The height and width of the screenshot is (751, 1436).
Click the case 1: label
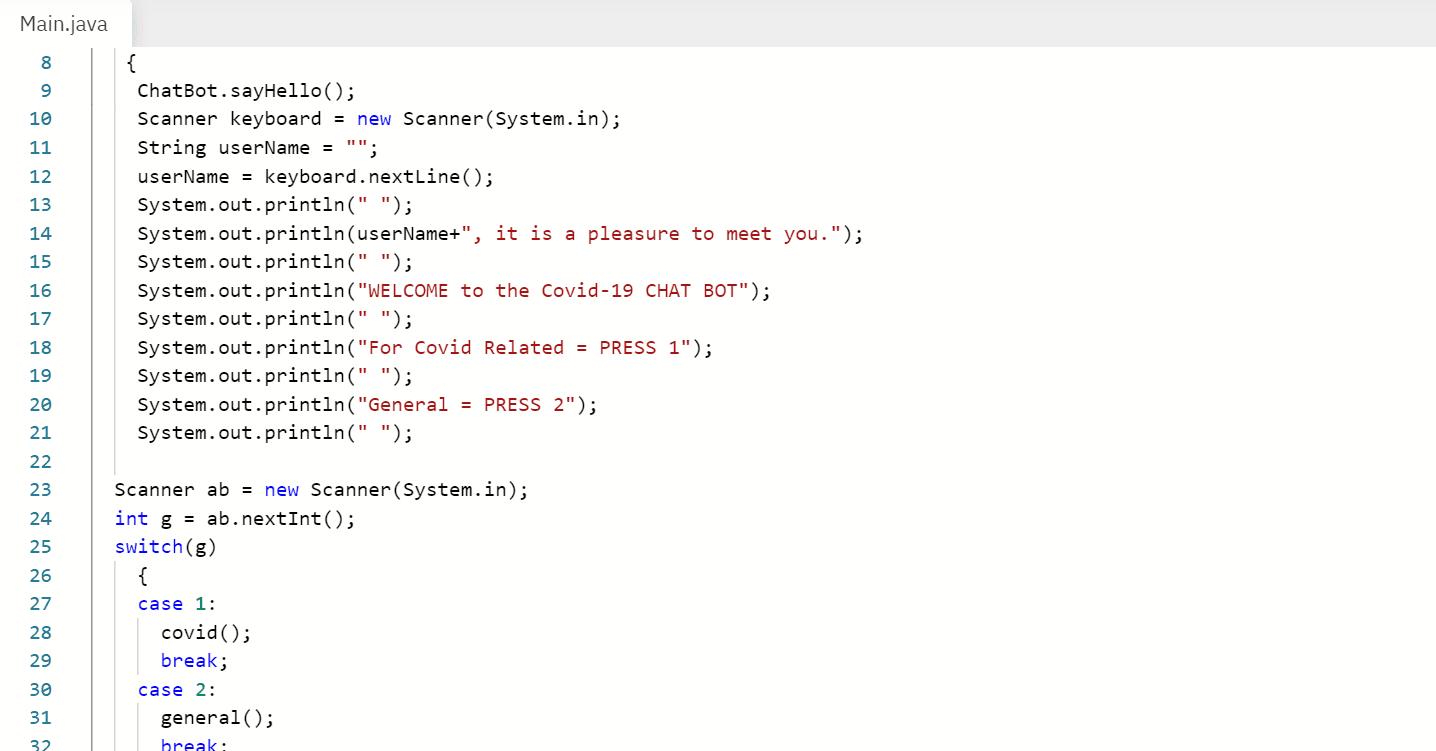pyautogui.click(x=177, y=604)
